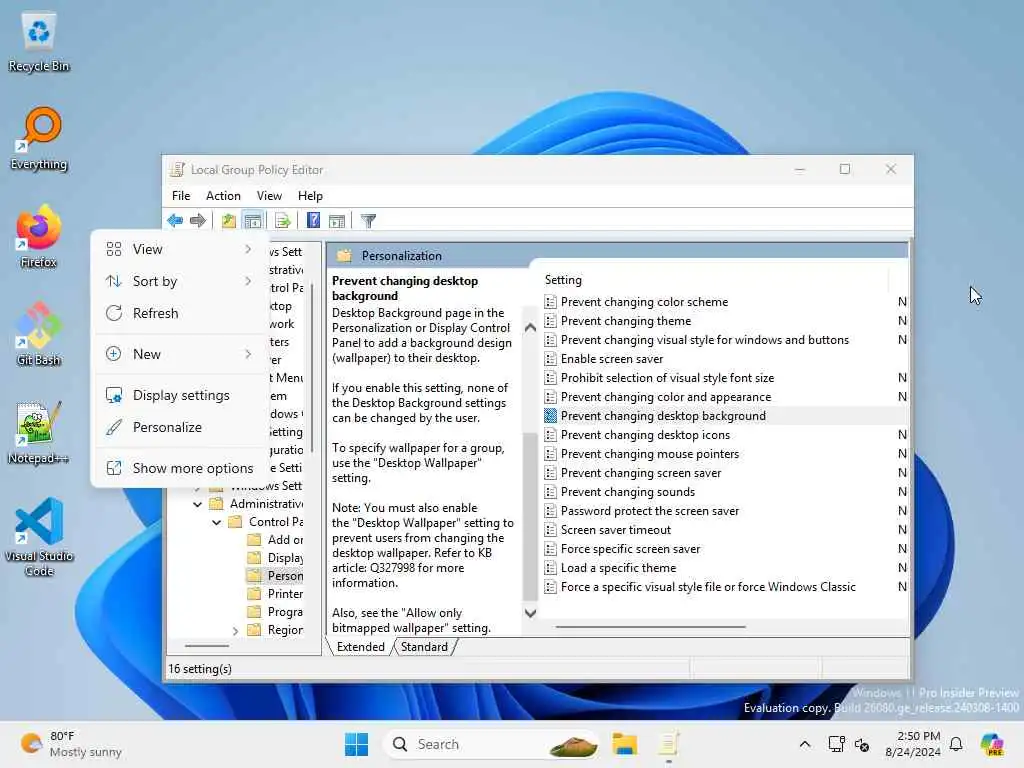
Task: Open the View menu in the menu bar
Action: [x=269, y=196]
